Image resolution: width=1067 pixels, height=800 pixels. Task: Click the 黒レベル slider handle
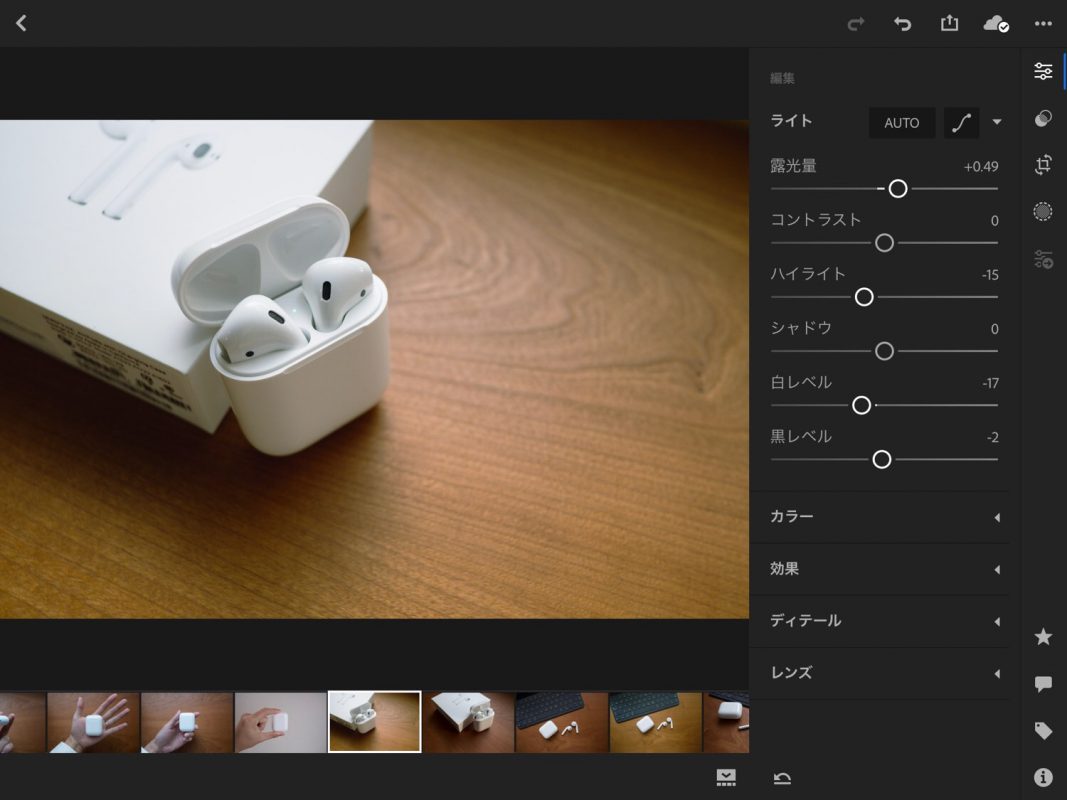[x=881, y=460]
